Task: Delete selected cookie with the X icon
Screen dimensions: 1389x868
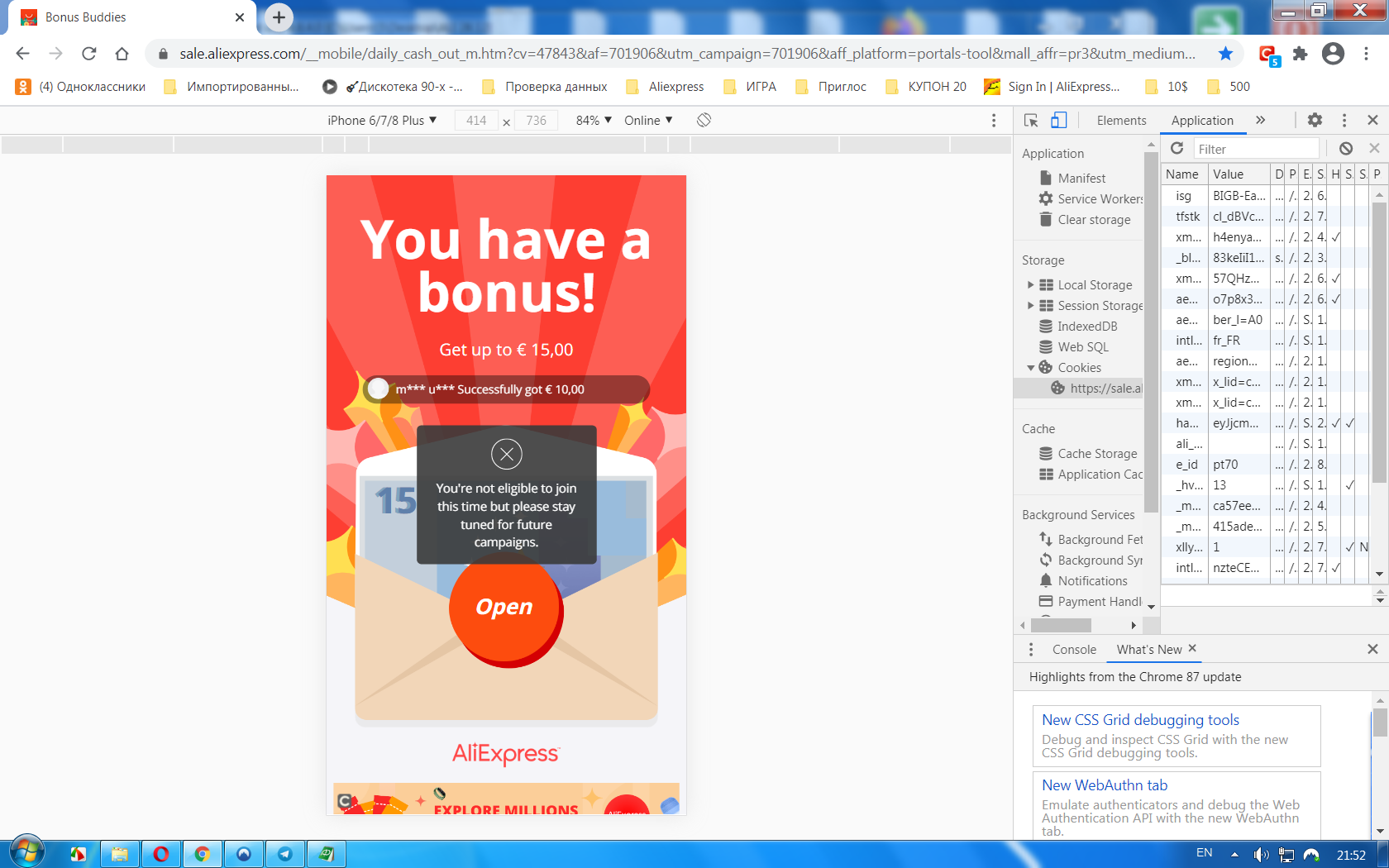Action: tap(1374, 149)
